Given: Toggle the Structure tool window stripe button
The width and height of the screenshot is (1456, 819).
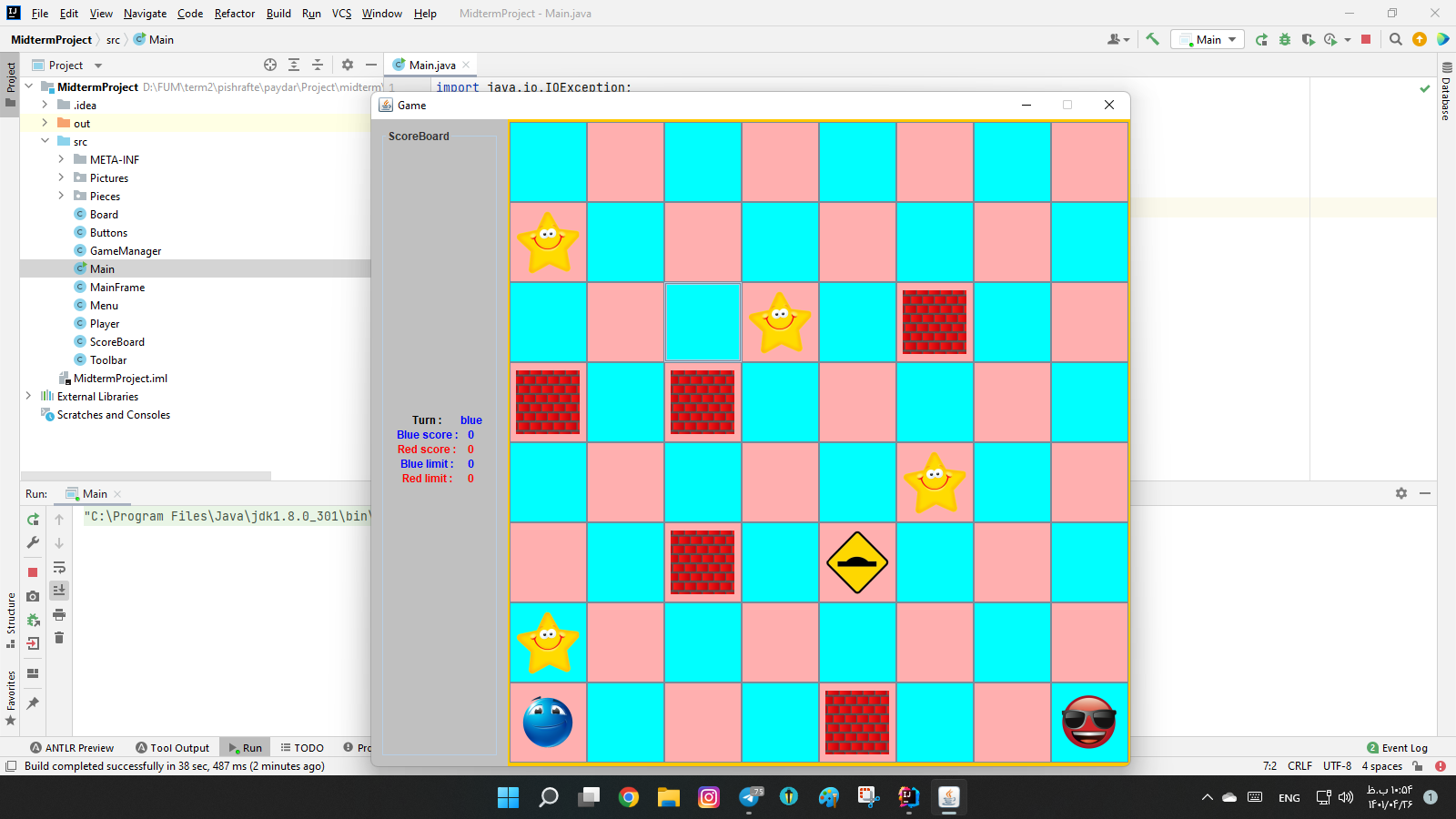Looking at the screenshot, I should point(11,621).
